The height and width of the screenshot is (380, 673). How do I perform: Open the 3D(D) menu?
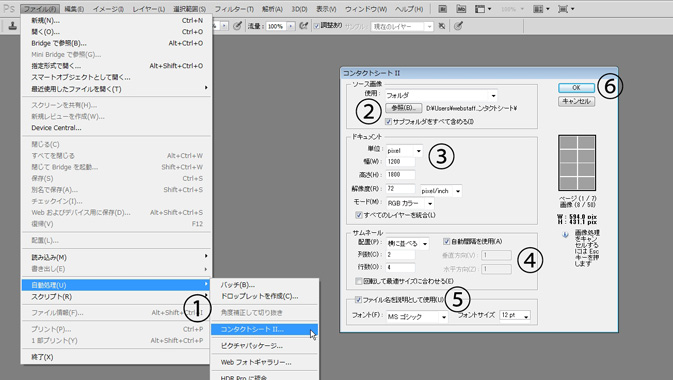(300, 9)
